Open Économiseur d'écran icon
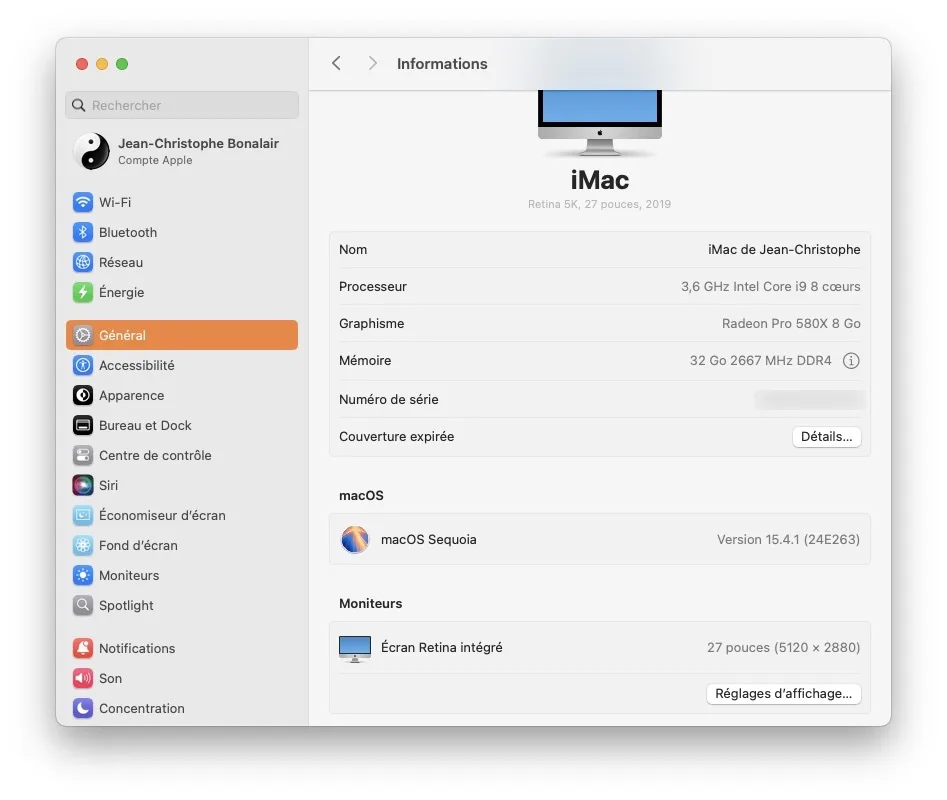 coord(83,516)
